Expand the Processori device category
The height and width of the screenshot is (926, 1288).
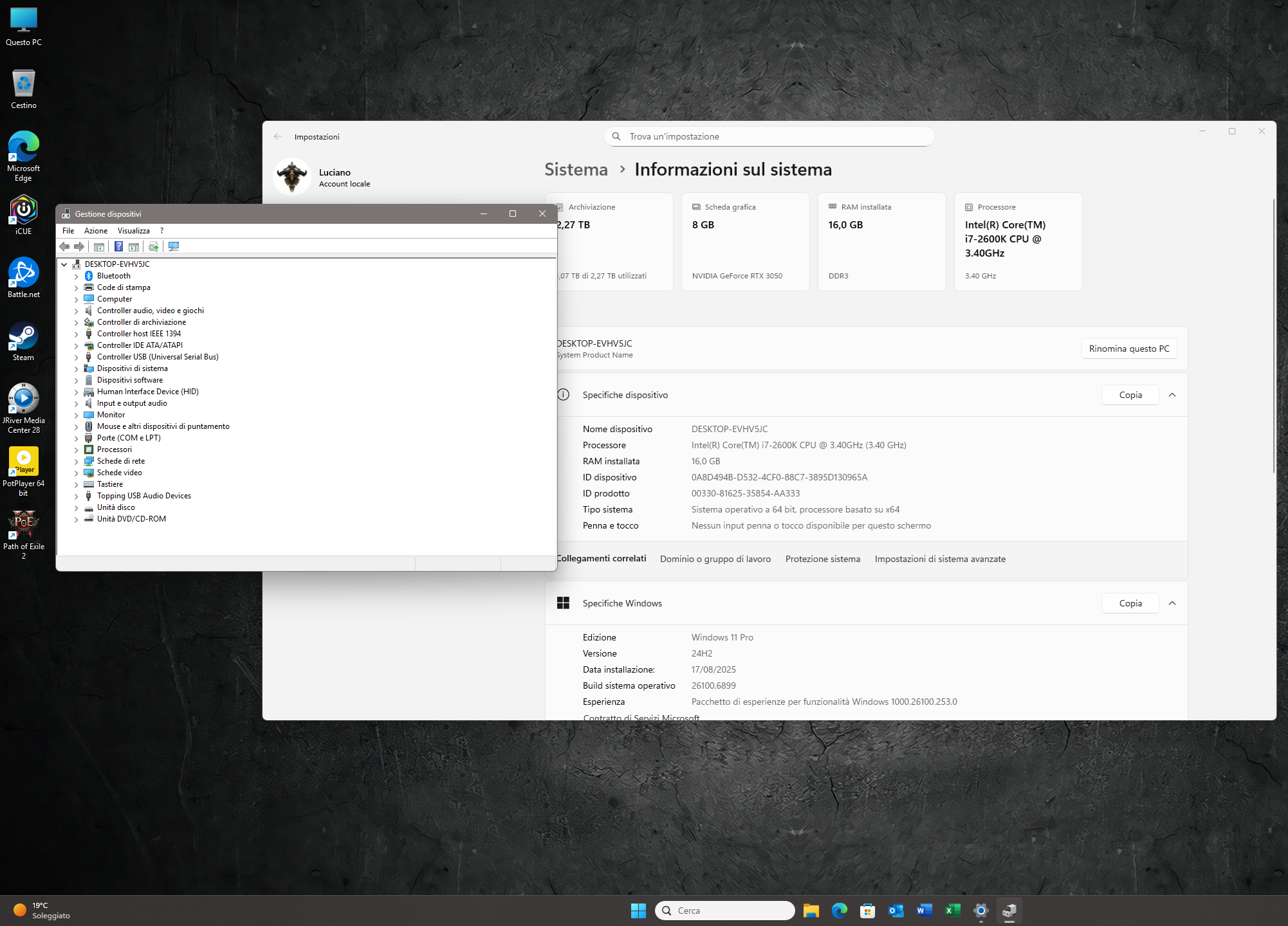tap(76, 449)
